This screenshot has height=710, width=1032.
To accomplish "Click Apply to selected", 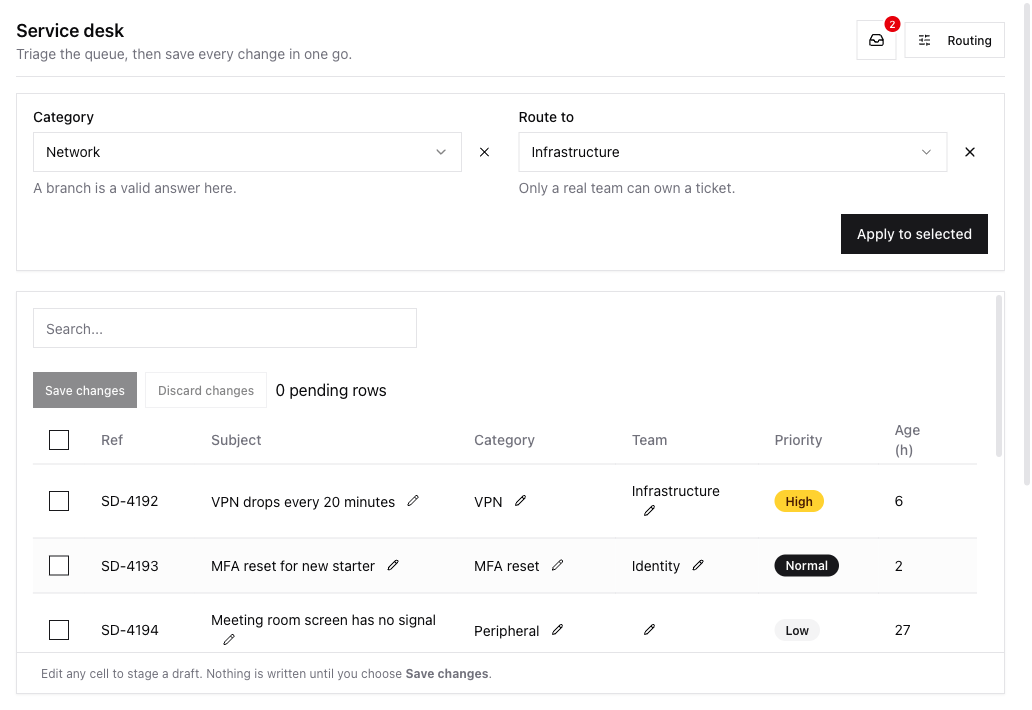I will click(x=914, y=234).
